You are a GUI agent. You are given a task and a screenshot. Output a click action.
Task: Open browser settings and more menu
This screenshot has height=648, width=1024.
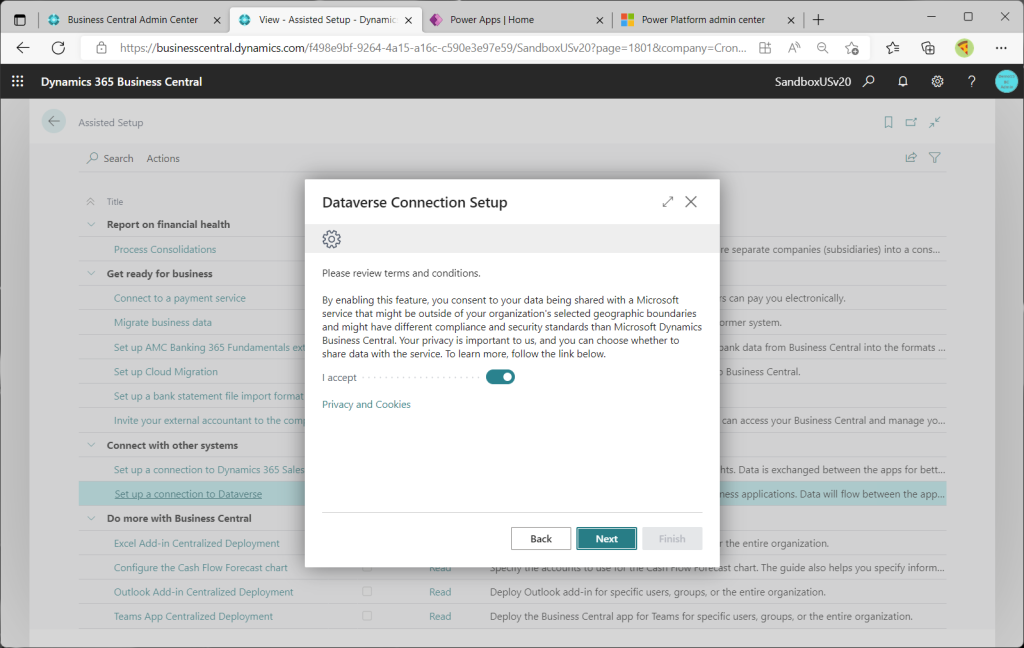[x=1000, y=48]
